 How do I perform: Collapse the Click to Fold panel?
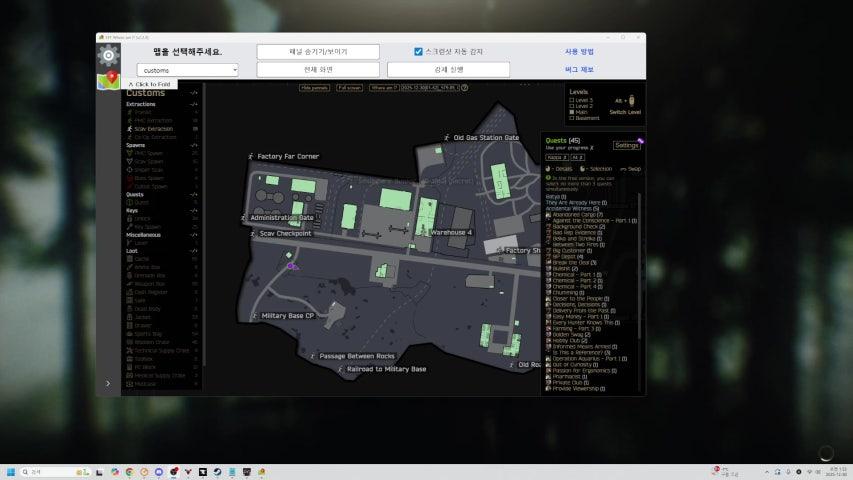click(x=148, y=84)
